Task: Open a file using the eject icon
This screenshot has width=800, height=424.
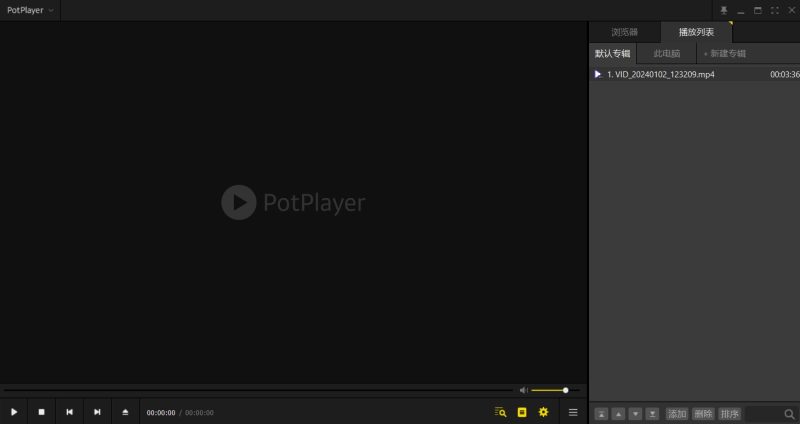Action: click(x=125, y=412)
